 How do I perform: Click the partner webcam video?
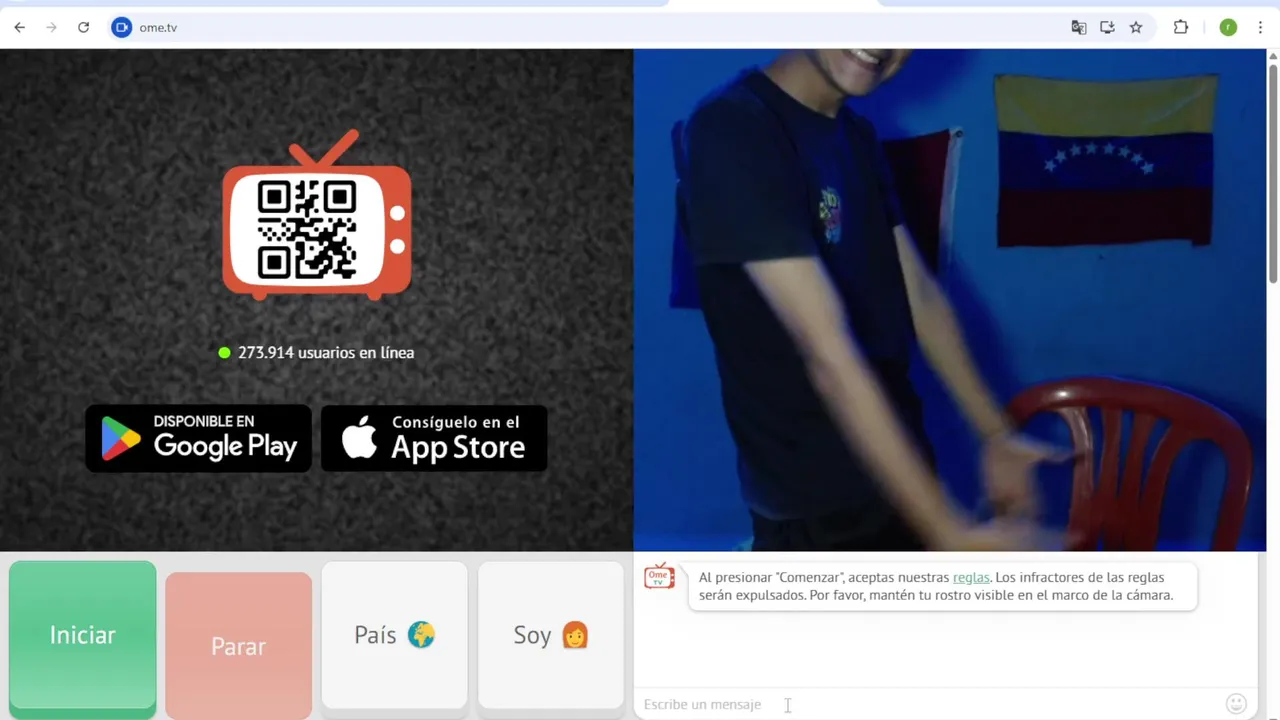tap(950, 300)
